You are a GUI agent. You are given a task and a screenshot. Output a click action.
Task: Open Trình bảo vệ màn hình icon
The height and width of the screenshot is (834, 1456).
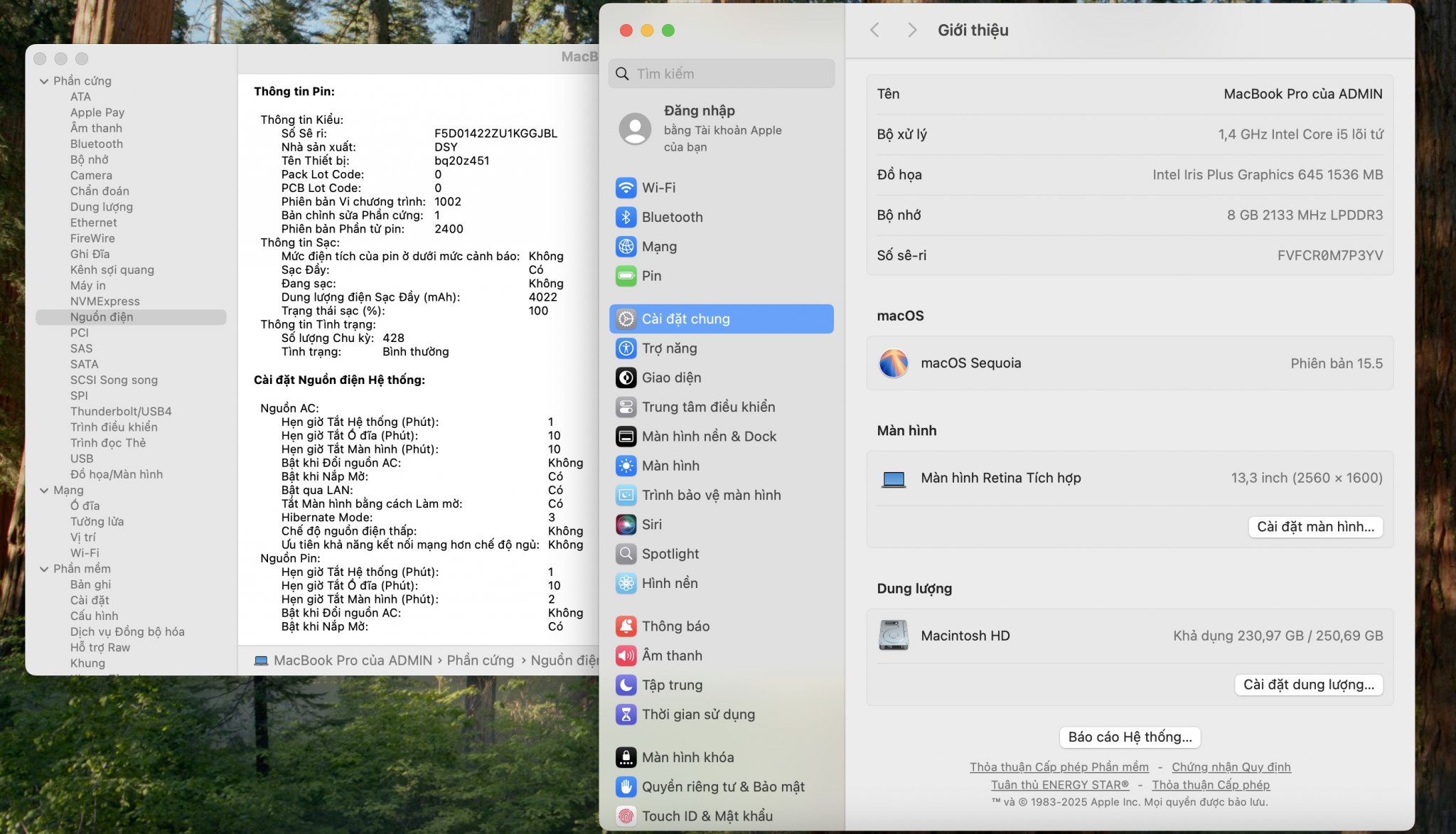point(626,495)
